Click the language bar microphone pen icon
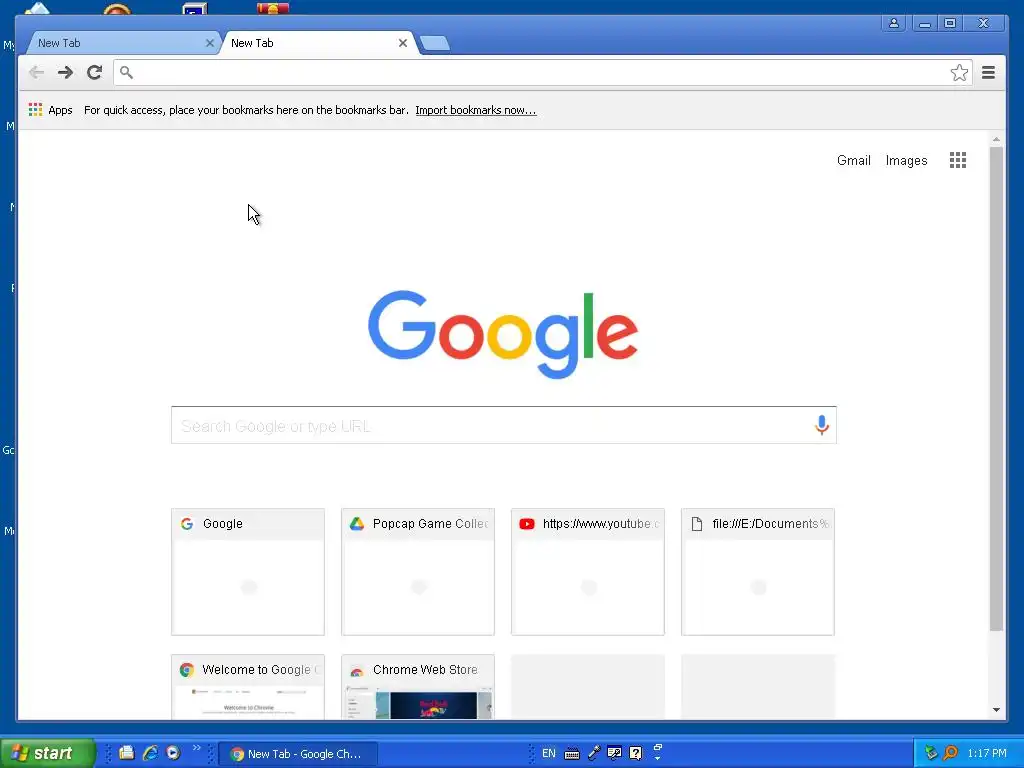1024x768 pixels. pos(594,753)
